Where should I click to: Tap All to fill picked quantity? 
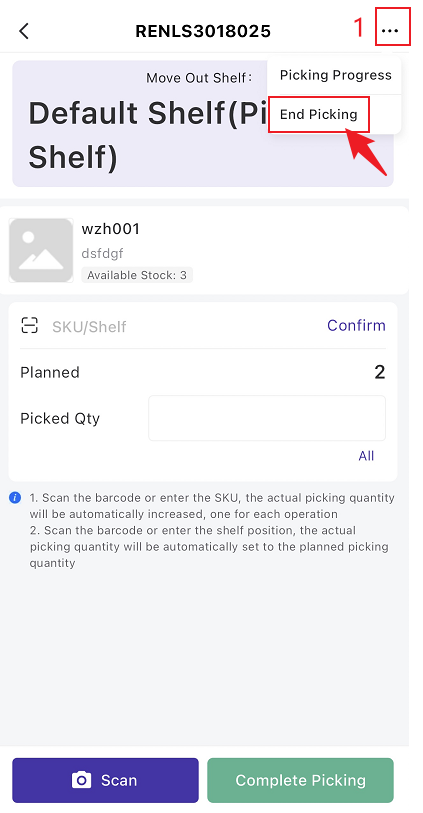coord(366,456)
